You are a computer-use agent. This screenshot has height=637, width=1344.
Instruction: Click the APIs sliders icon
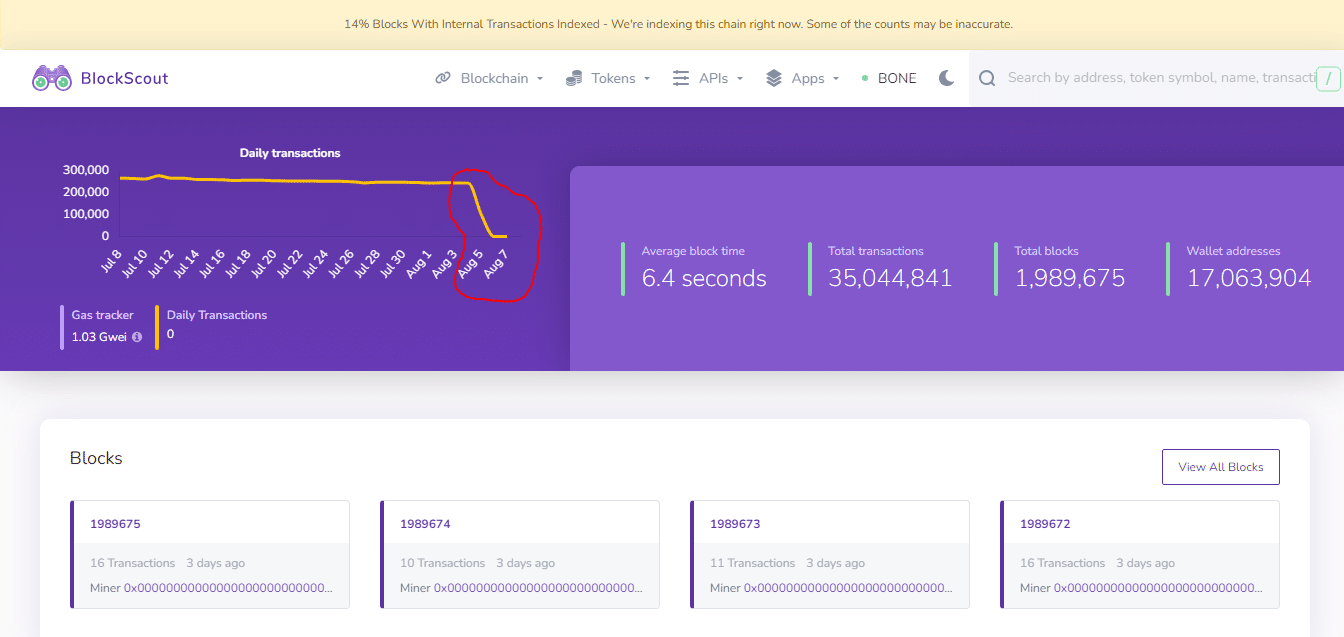681,78
